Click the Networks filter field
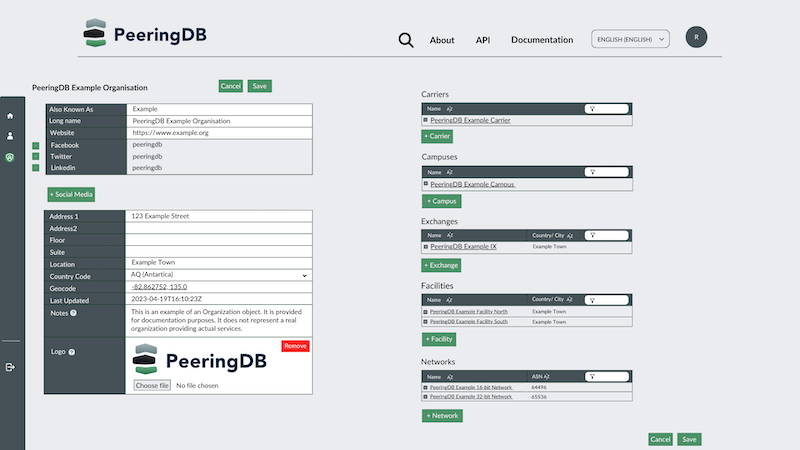 tap(607, 377)
